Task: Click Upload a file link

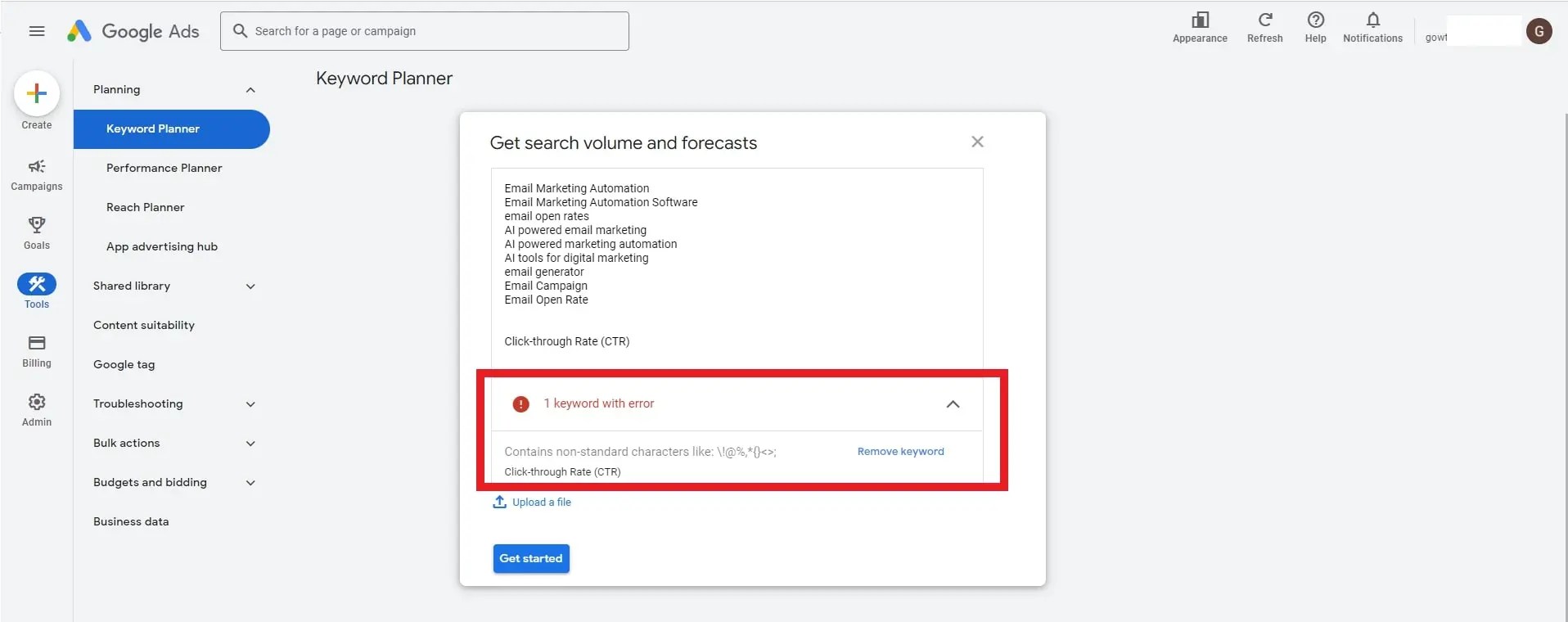Action: tap(542, 502)
